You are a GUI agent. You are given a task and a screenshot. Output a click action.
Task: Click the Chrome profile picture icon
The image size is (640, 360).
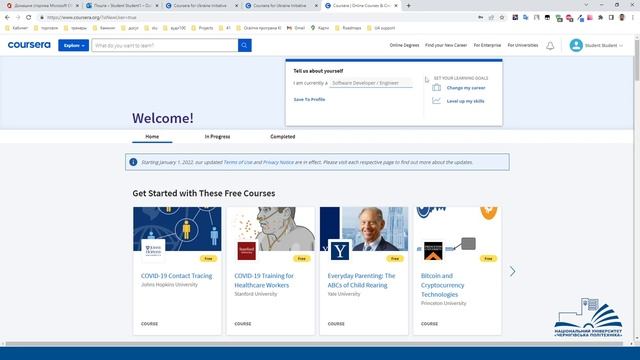coord(622,18)
